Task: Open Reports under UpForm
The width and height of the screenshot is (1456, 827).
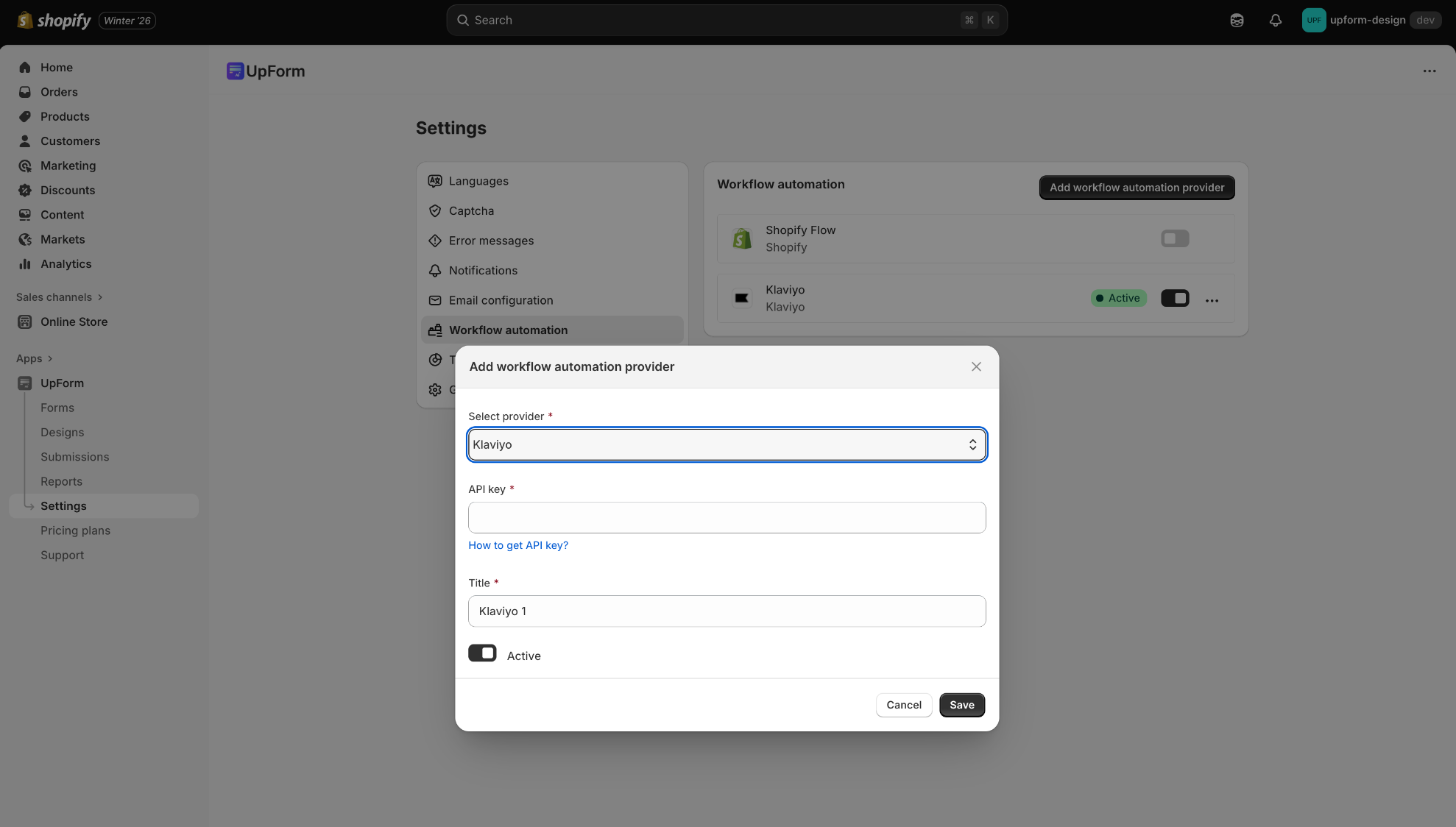Action: [61, 481]
